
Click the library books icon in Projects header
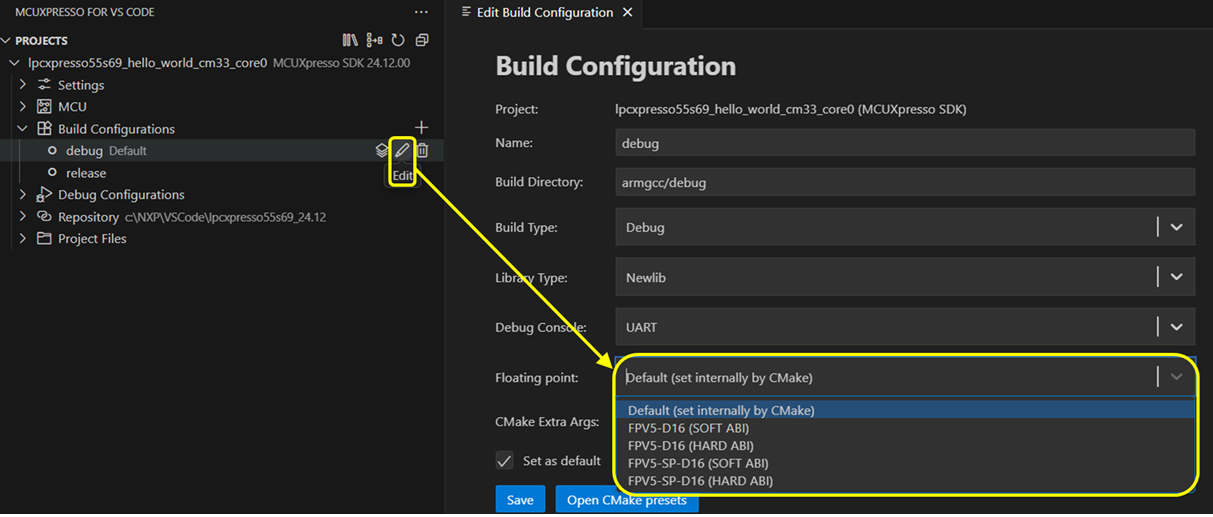point(350,41)
